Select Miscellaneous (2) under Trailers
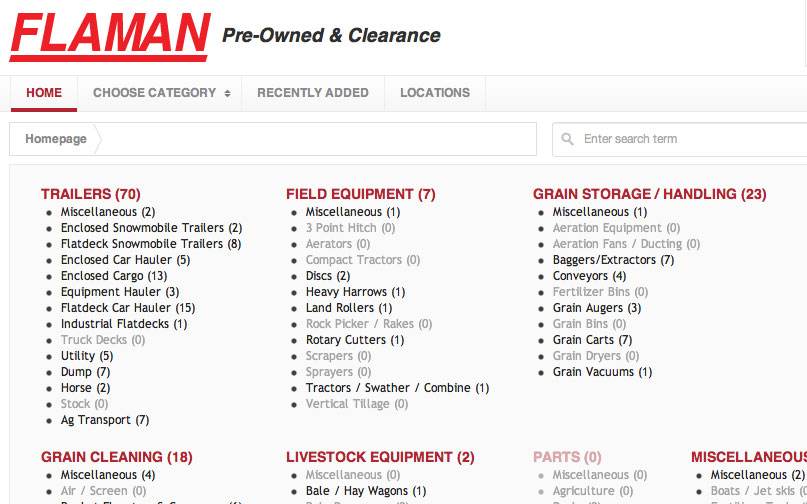This screenshot has width=807, height=504. click(108, 212)
